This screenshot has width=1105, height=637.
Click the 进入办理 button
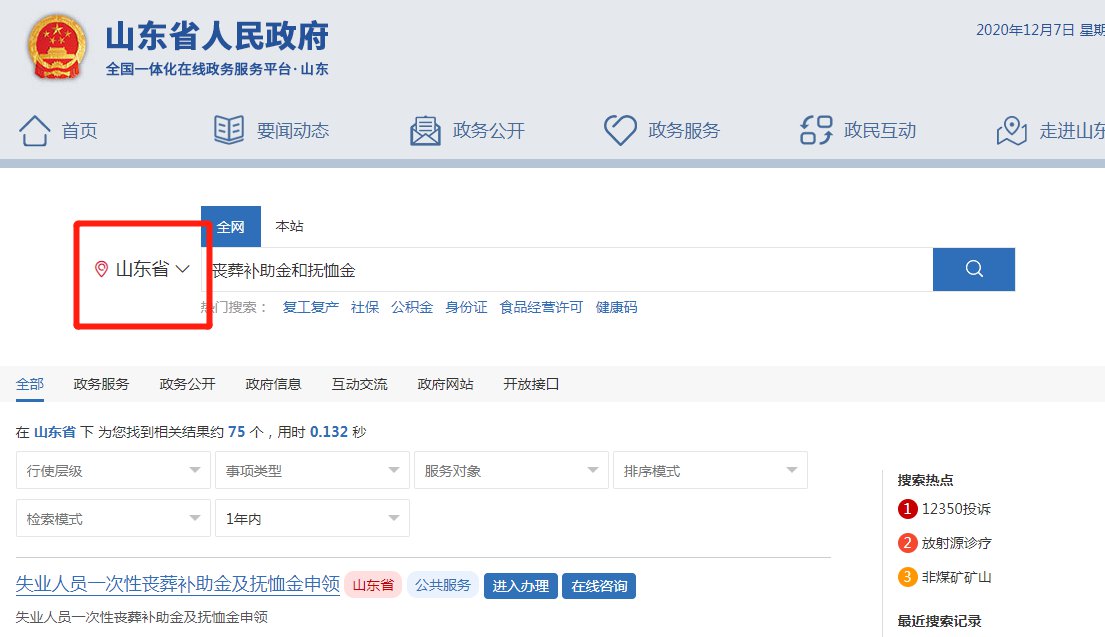(521, 586)
